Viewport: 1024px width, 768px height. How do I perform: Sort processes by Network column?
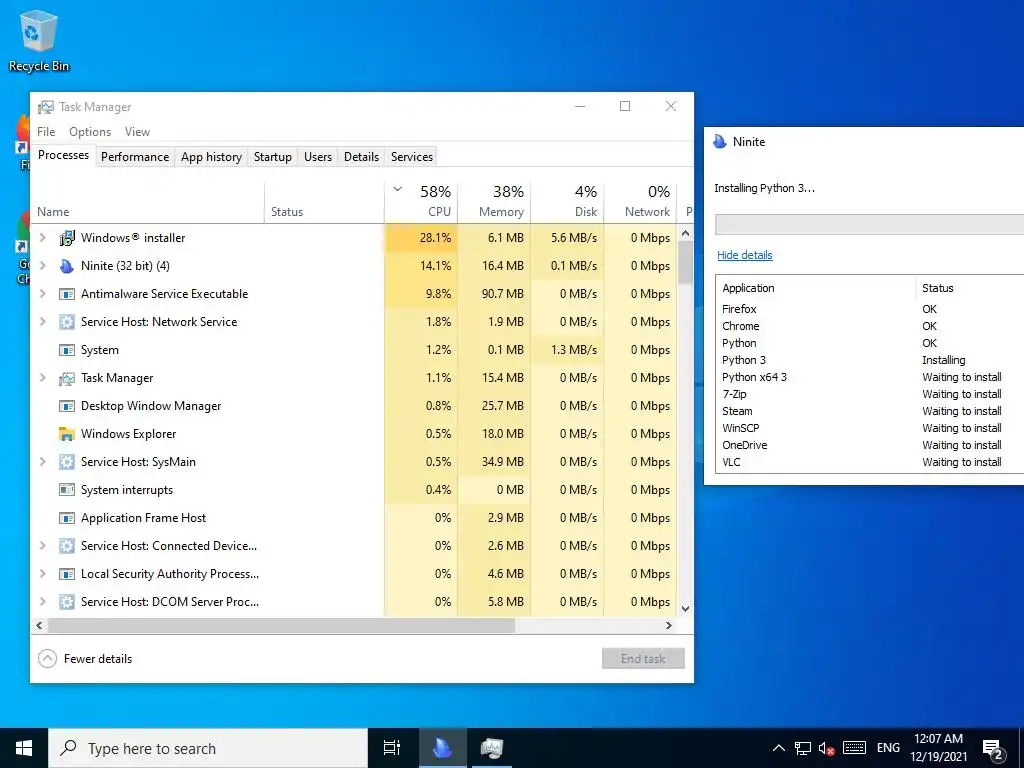point(641,201)
